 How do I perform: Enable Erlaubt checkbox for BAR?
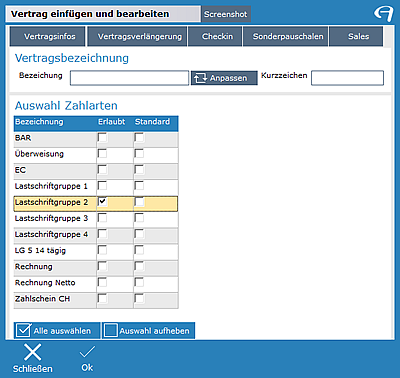103,138
